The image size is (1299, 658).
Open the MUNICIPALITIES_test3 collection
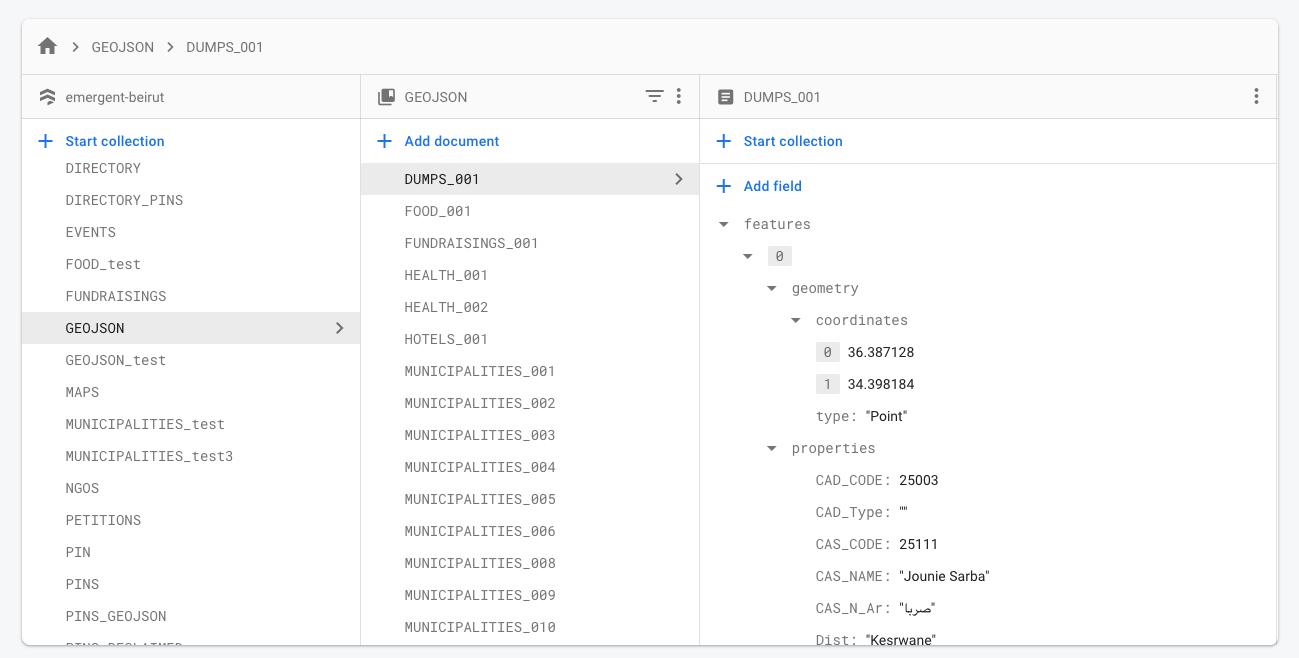click(x=149, y=456)
